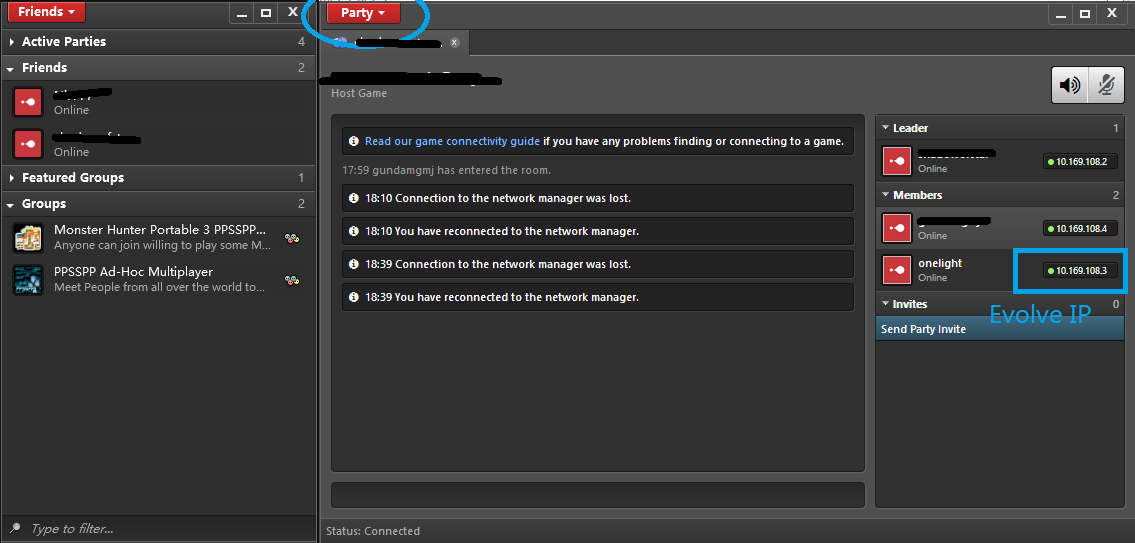Expand the Featured Groups section
Screen dimensions: 1135x543
click(x=11, y=178)
